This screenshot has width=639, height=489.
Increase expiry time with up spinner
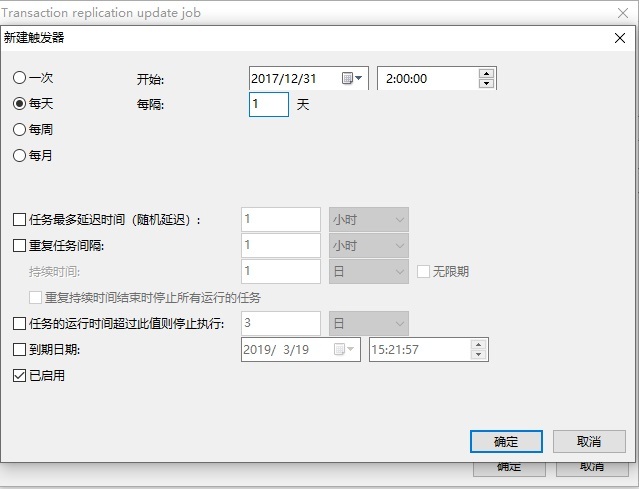point(478,345)
